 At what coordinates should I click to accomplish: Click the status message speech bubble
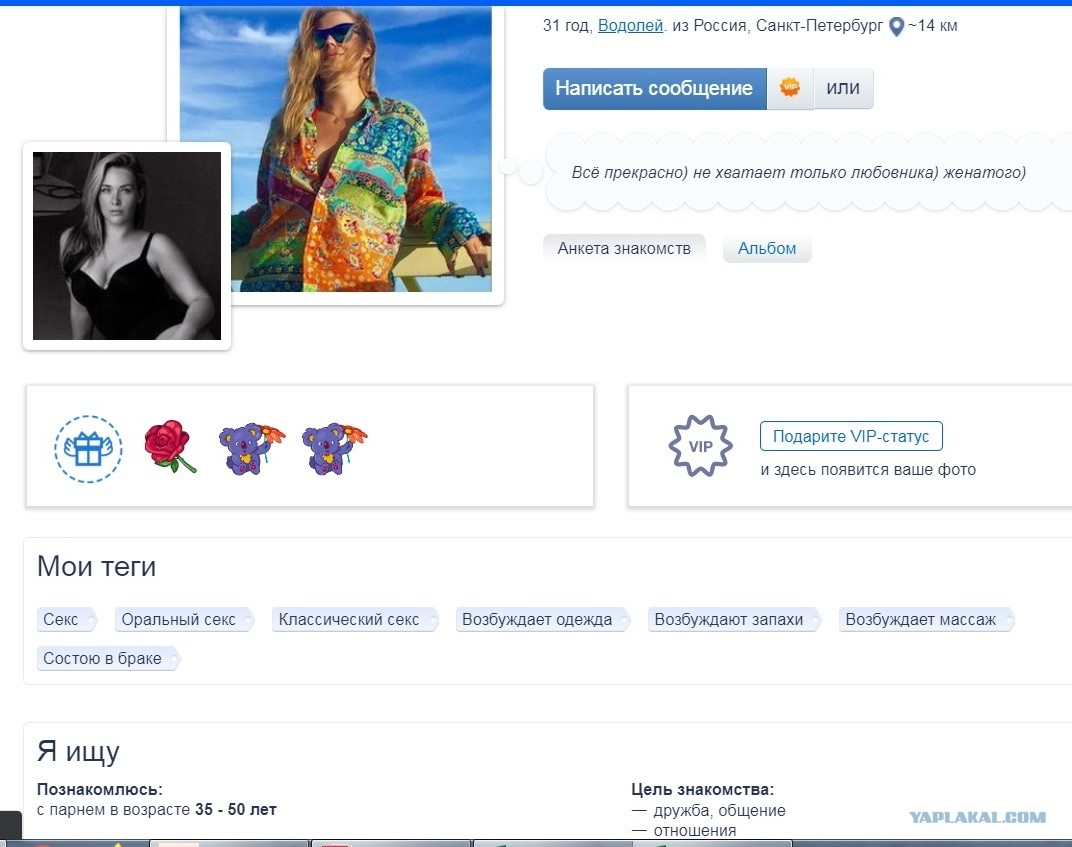point(807,172)
